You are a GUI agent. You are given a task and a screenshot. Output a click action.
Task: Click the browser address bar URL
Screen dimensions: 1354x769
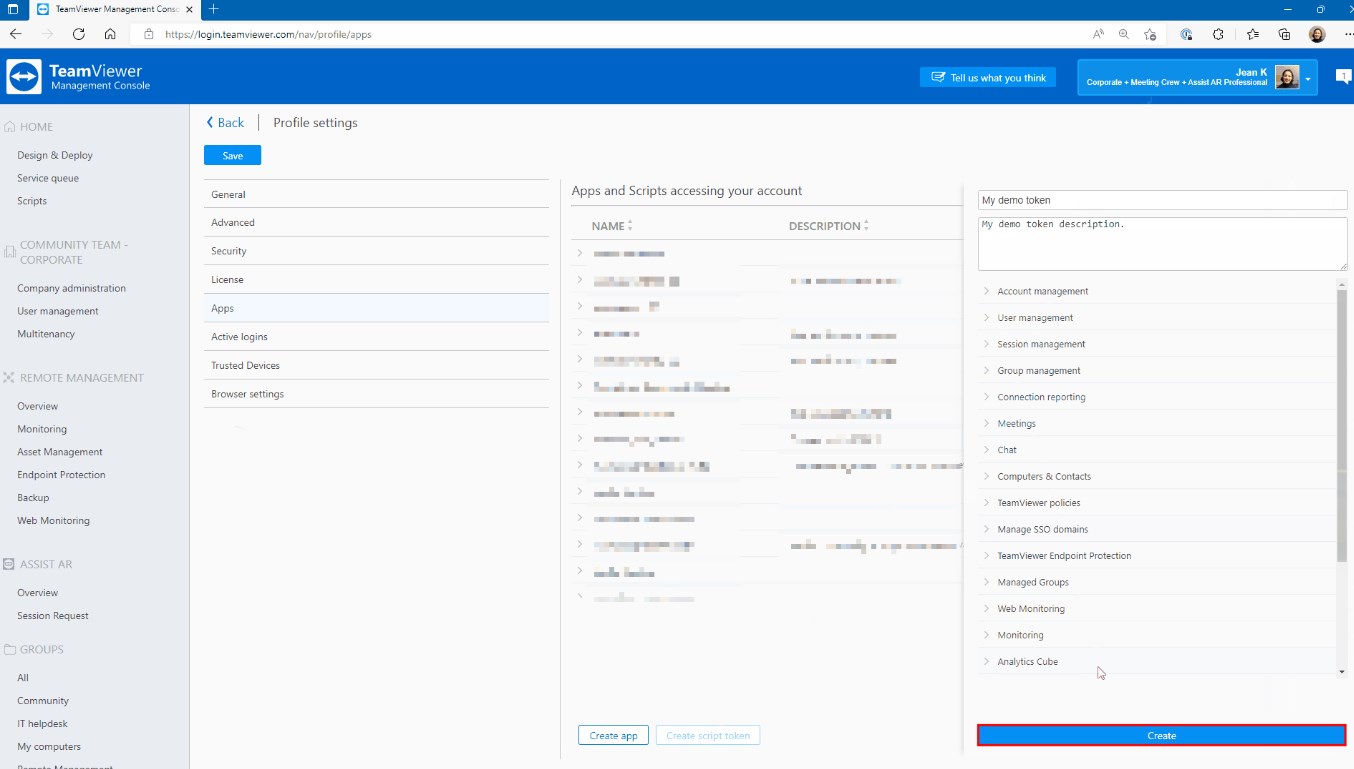click(268, 34)
